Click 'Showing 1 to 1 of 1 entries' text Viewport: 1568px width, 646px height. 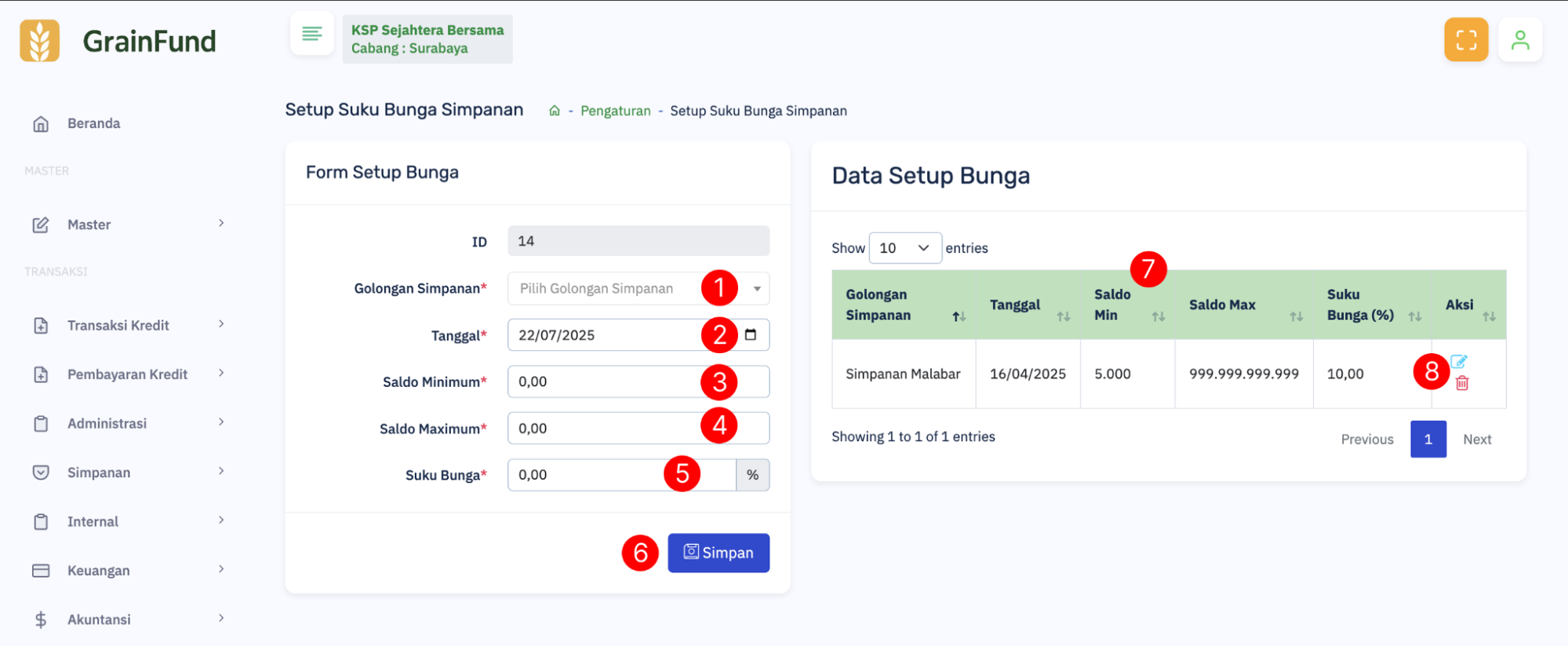[x=913, y=436]
